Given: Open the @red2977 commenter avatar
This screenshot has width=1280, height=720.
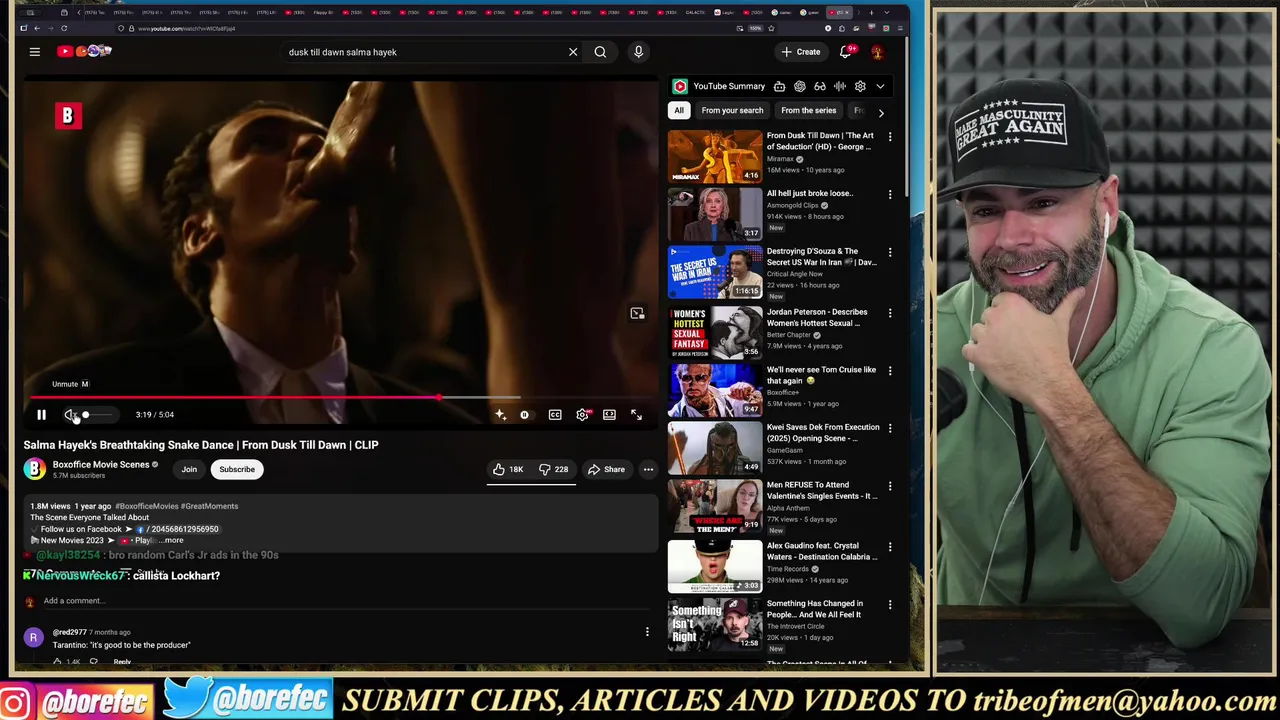Looking at the screenshot, I should [x=34, y=637].
